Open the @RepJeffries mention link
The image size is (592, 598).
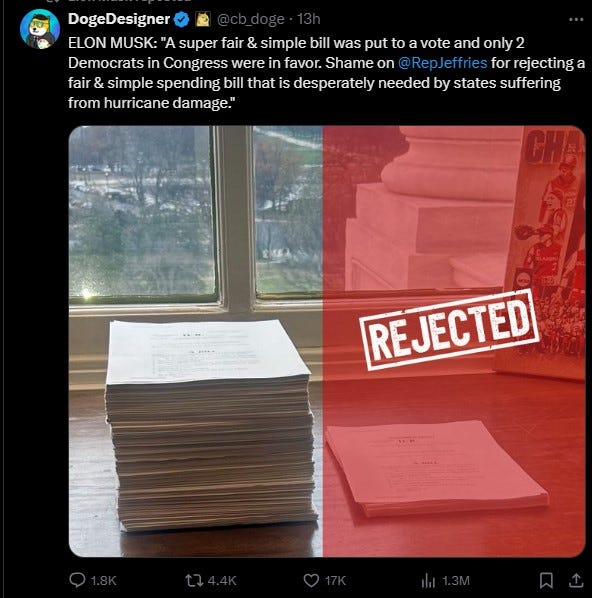[x=442, y=63]
